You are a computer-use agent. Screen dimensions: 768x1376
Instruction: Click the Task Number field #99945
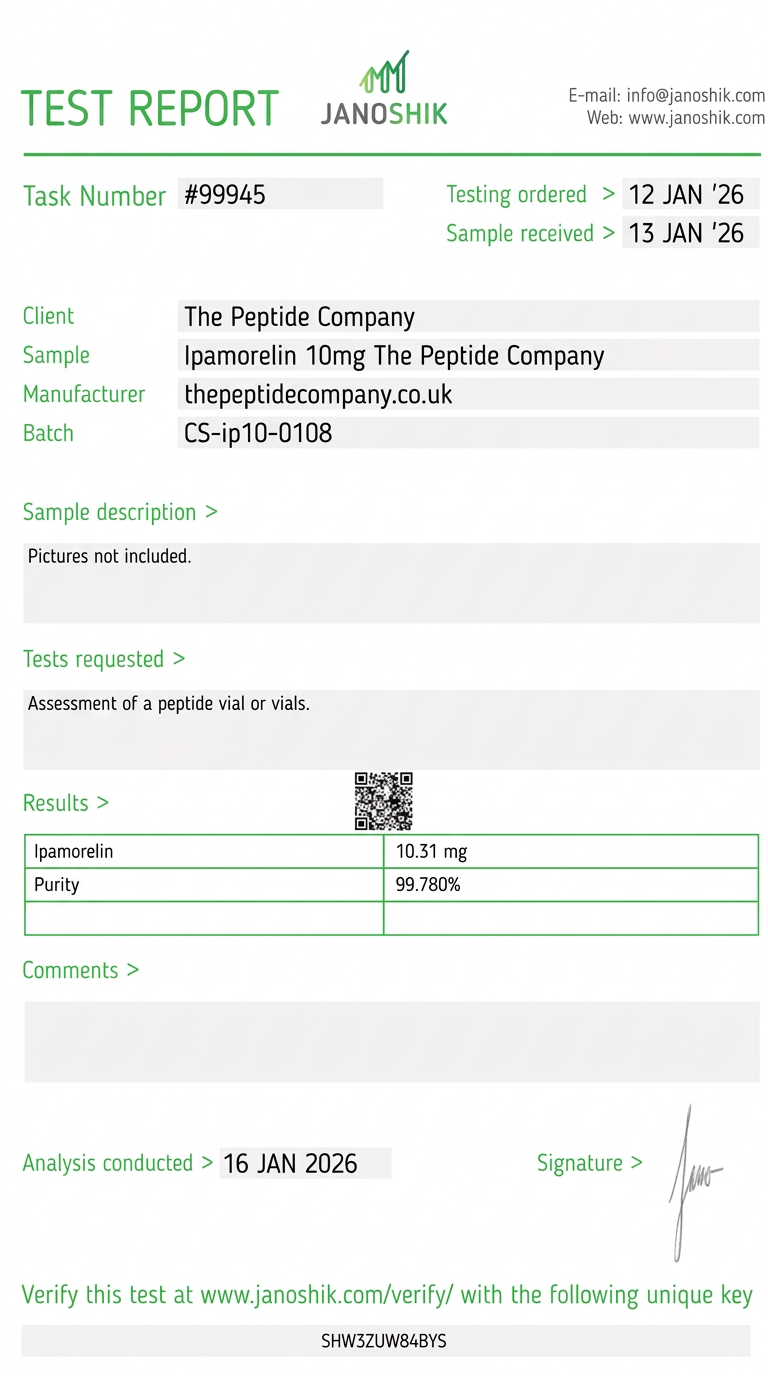[280, 194]
